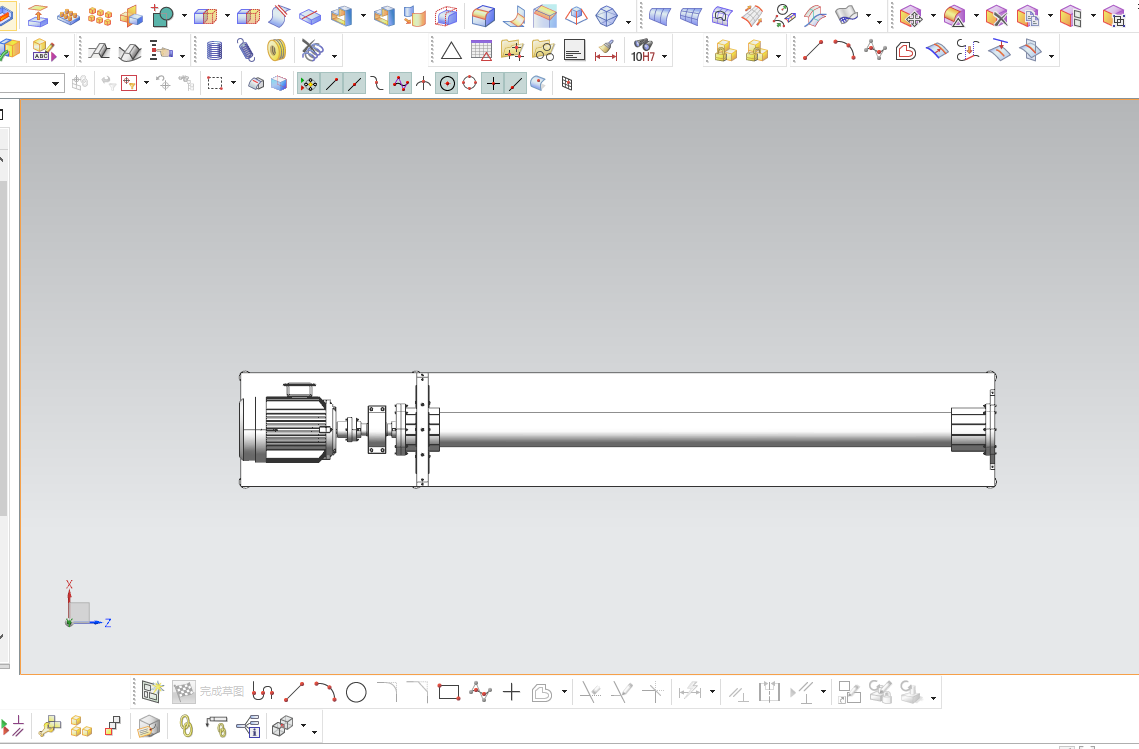Screen dimensions: 1139x749
Task: Select the sketch Point plus tool at bottom
Action: tap(511, 692)
